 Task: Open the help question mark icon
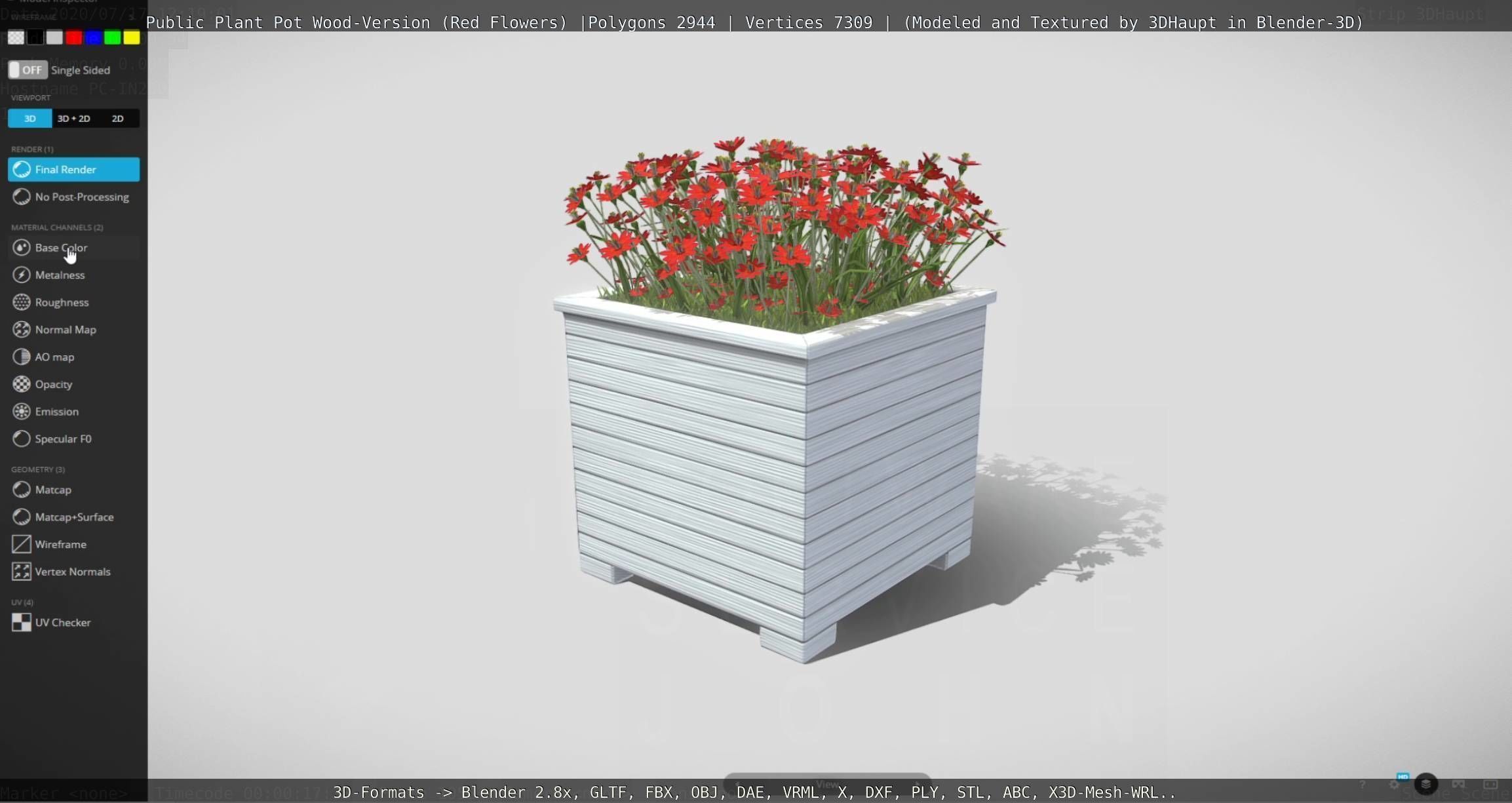click(x=1363, y=785)
